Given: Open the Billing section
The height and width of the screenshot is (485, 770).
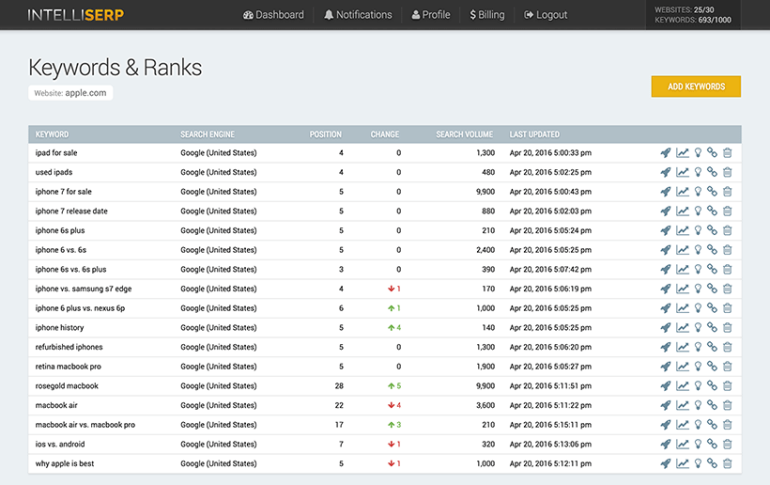Looking at the screenshot, I should 487,15.
